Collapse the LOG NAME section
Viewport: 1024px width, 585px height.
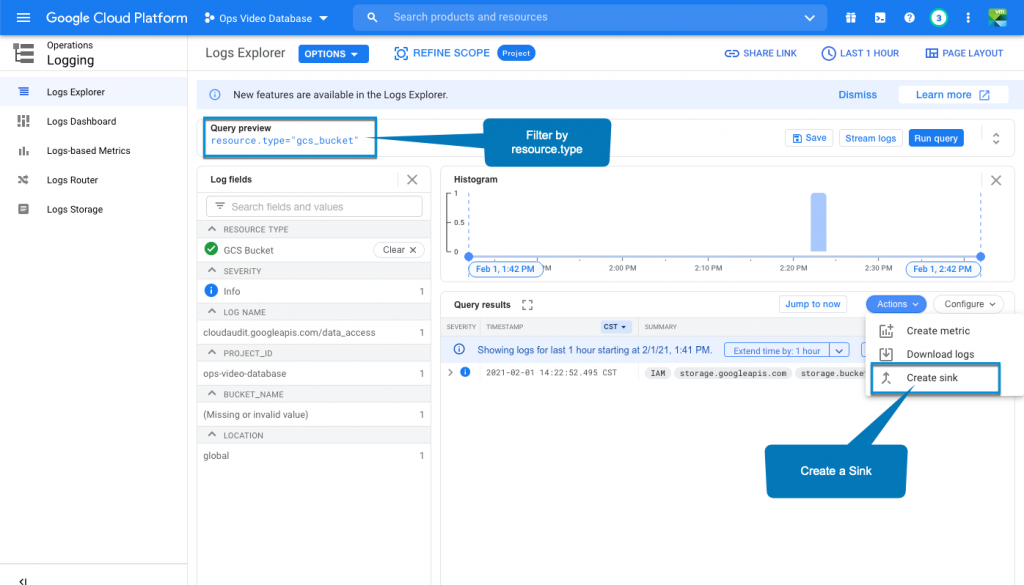[x=212, y=311]
